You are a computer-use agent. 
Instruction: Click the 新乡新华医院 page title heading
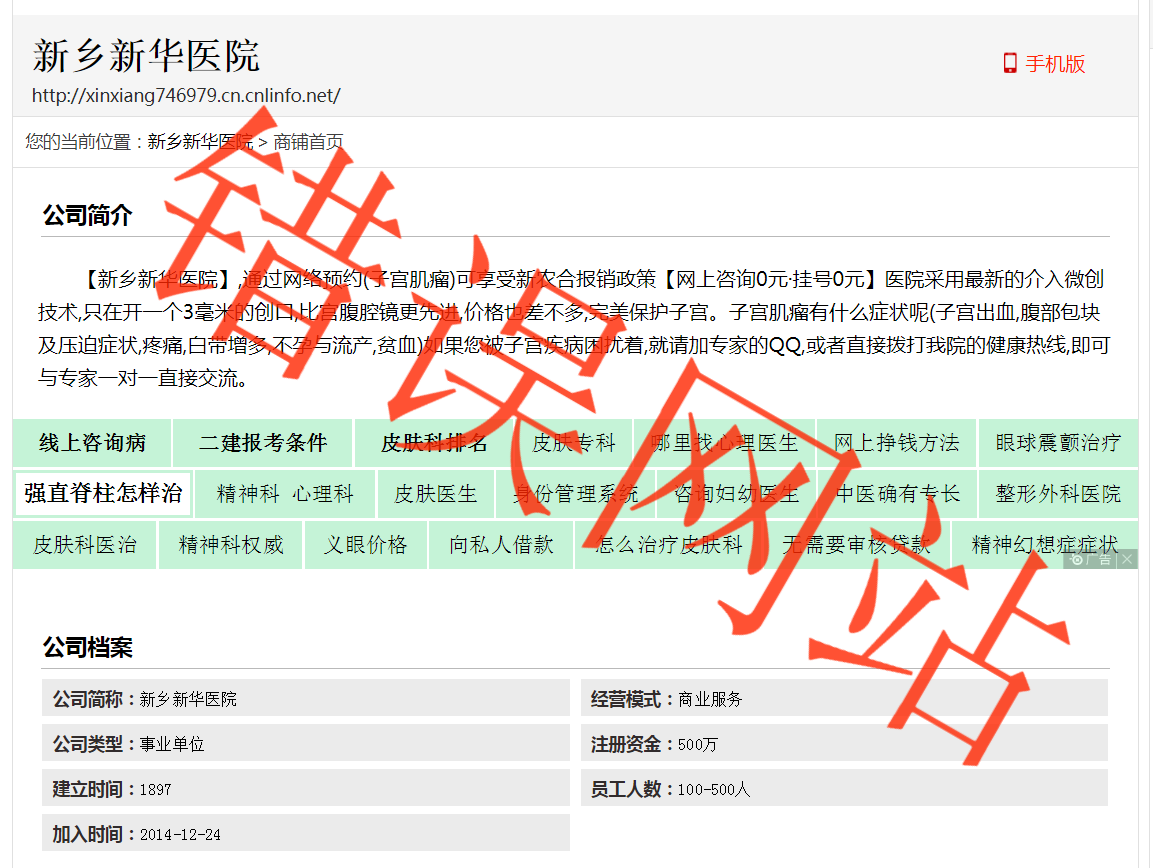point(146,56)
